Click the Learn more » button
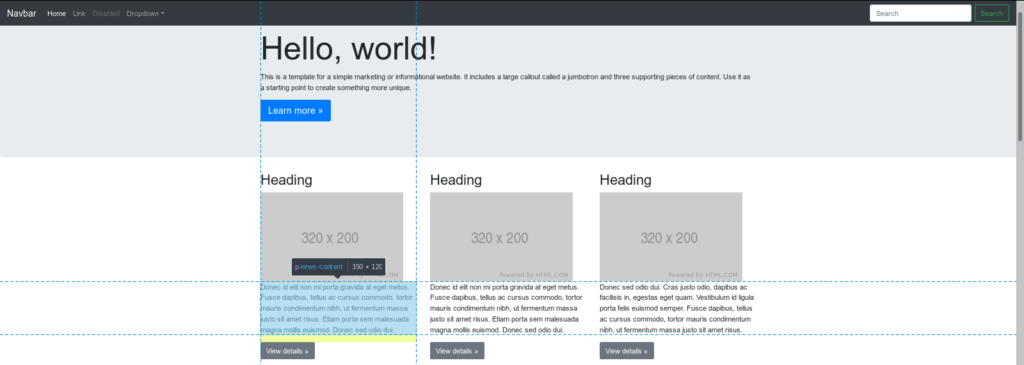1024x365 pixels. [295, 110]
